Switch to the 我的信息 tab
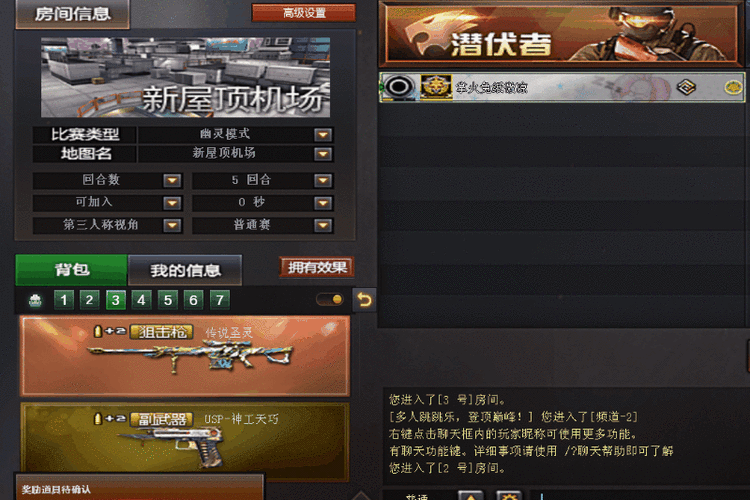 point(185,270)
